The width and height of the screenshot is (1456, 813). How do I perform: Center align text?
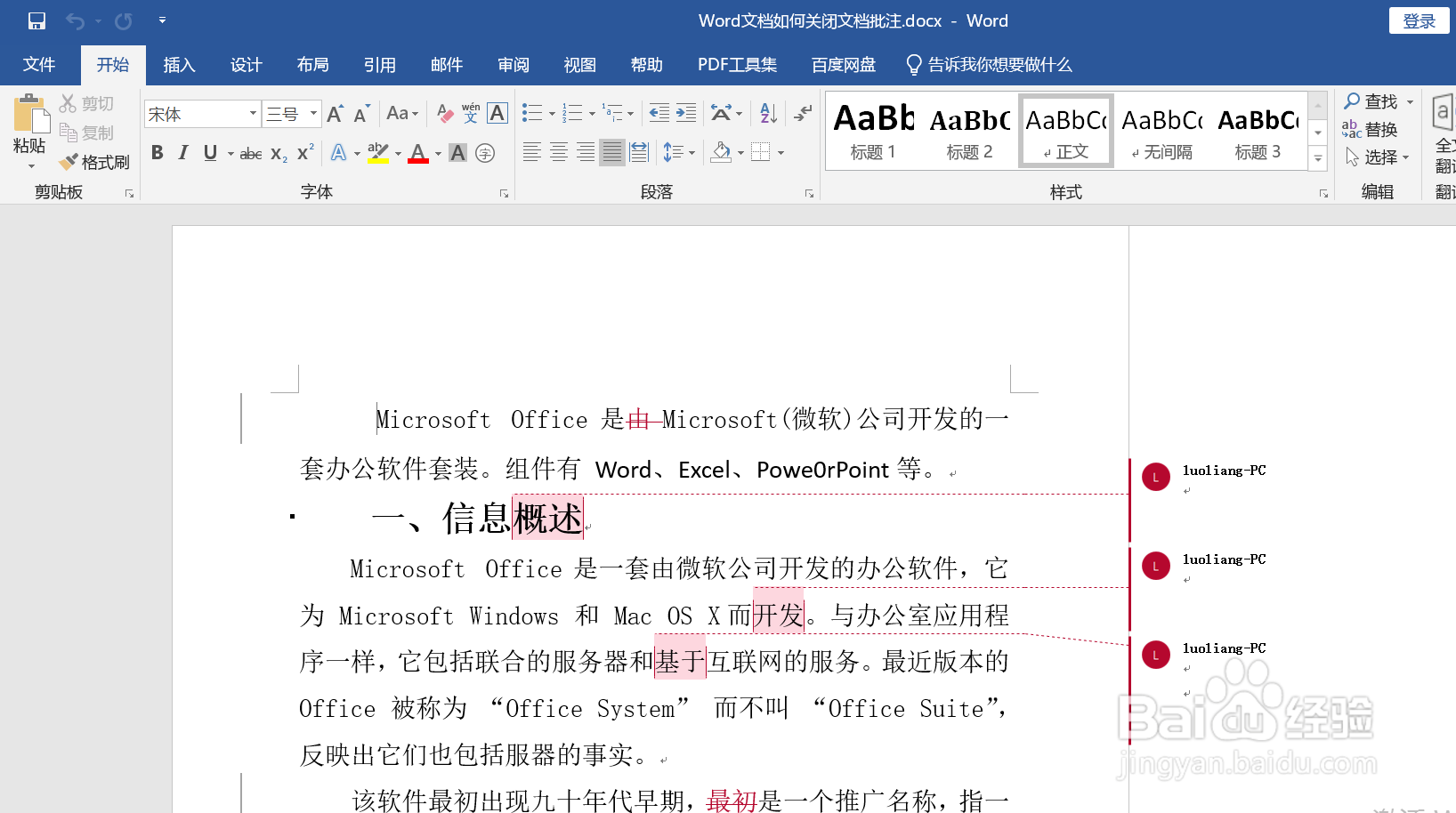(559, 152)
